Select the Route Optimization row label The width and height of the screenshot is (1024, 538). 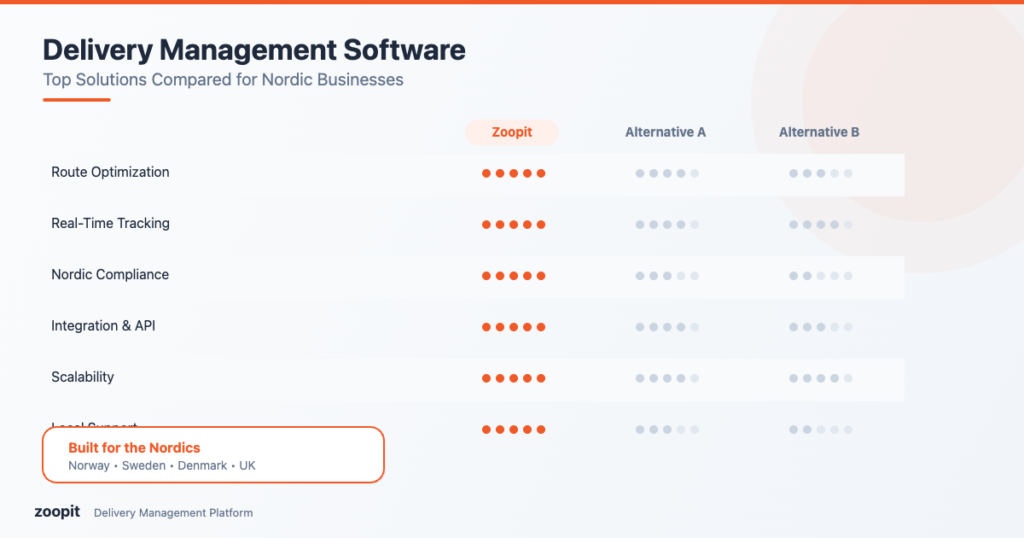click(110, 172)
